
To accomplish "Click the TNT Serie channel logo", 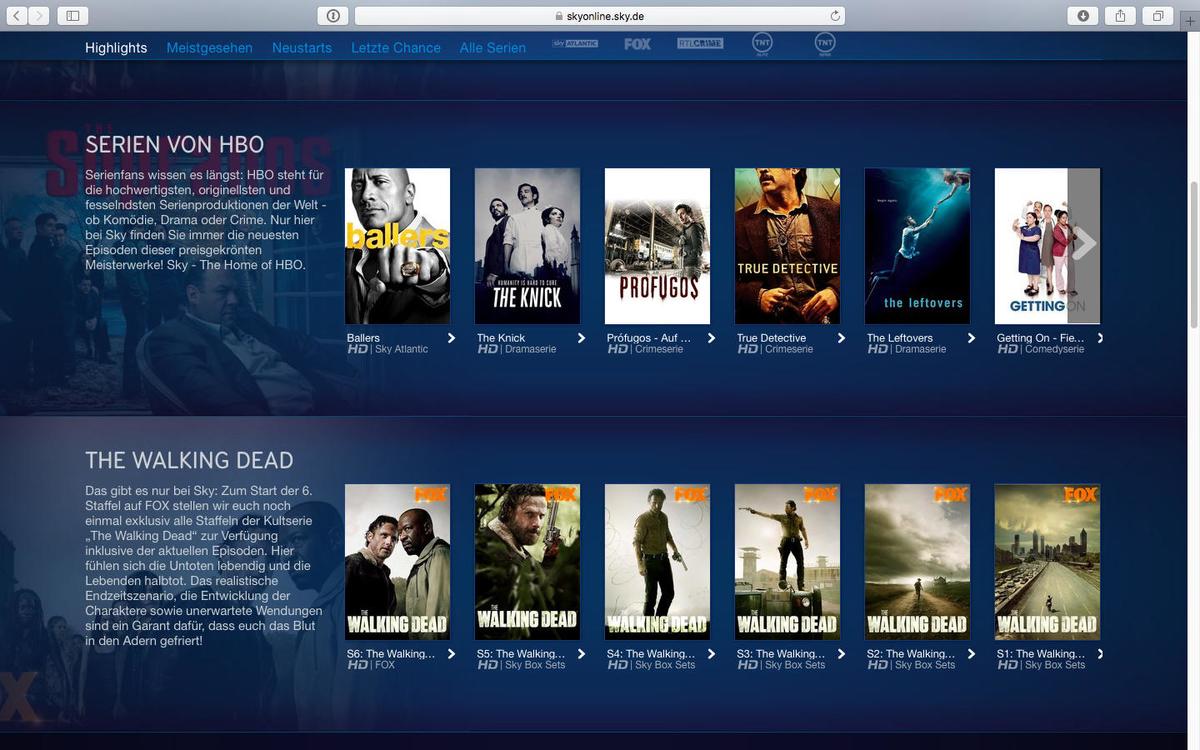I will [825, 43].
